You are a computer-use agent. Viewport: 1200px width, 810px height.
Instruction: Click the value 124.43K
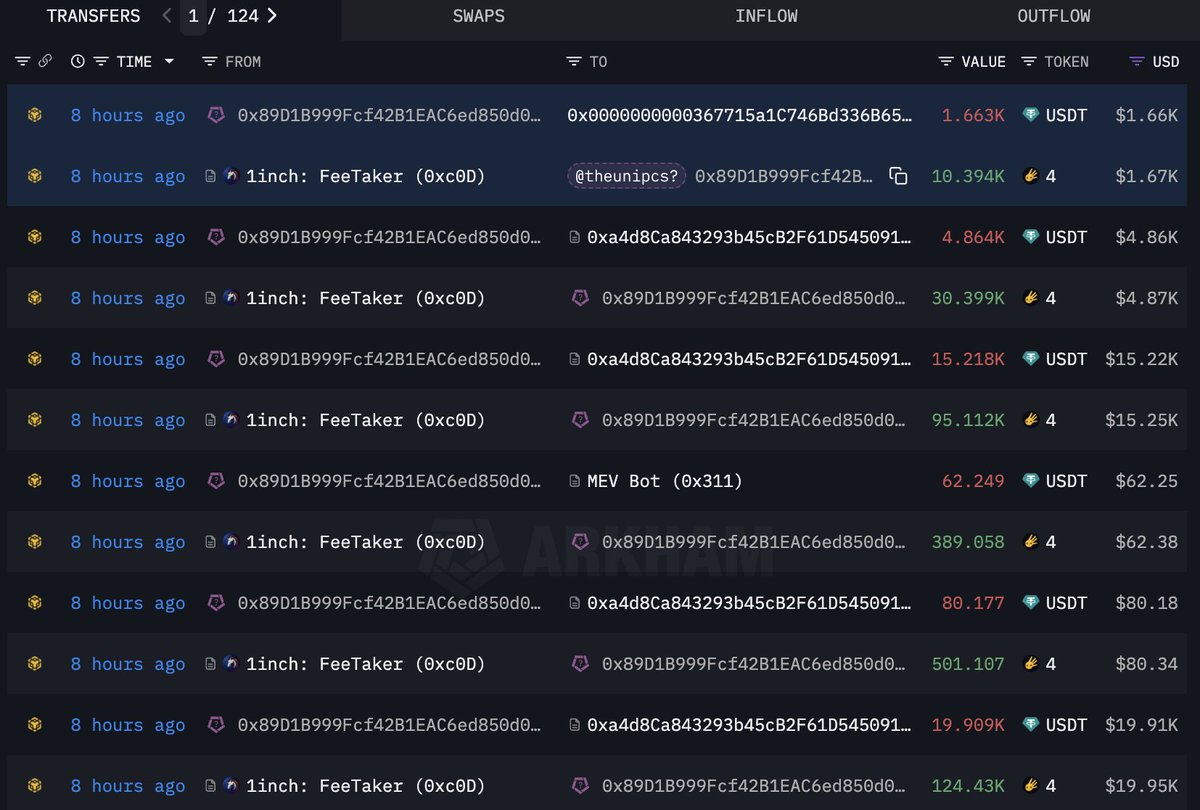tap(968, 786)
